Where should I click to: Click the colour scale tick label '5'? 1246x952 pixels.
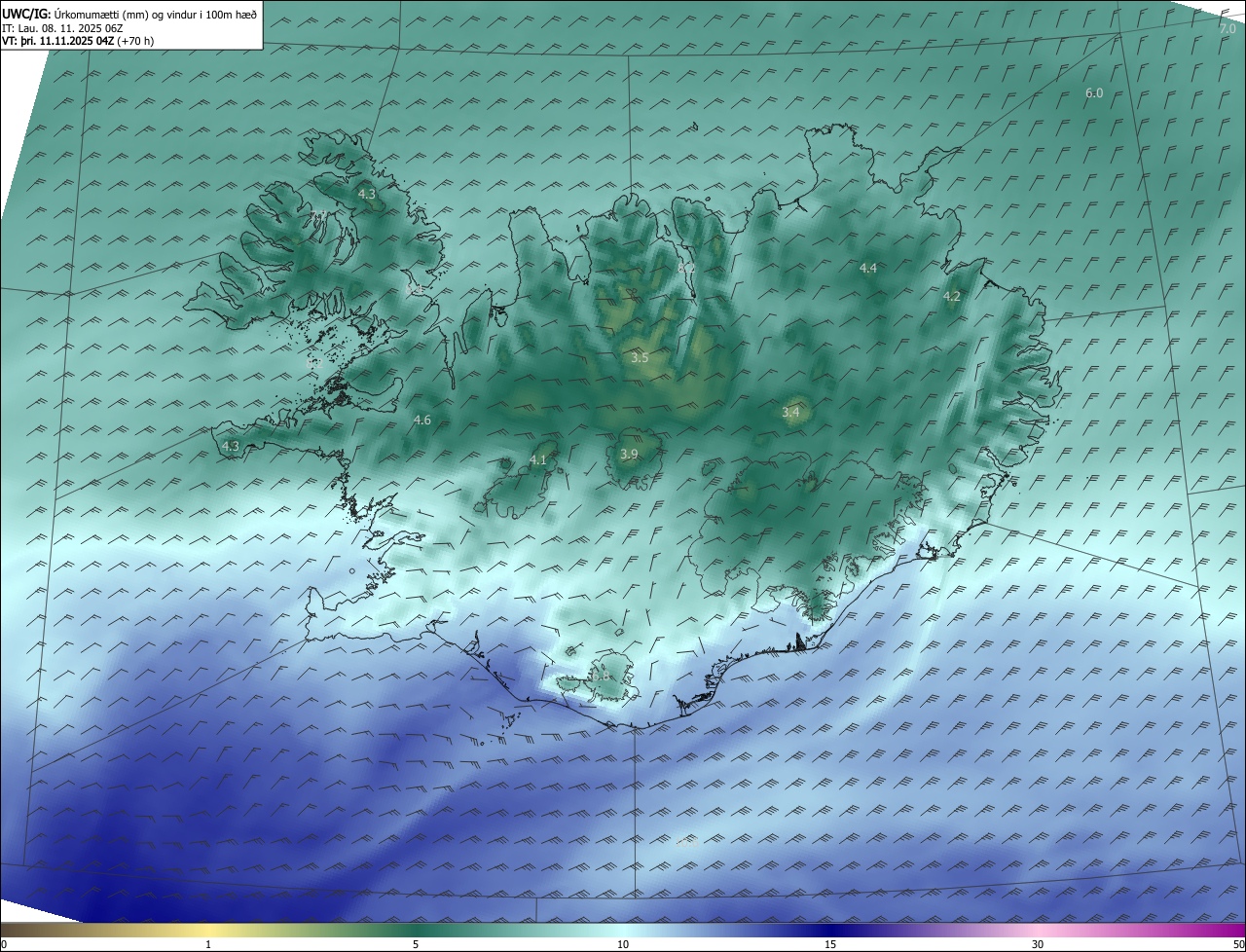pos(416,944)
